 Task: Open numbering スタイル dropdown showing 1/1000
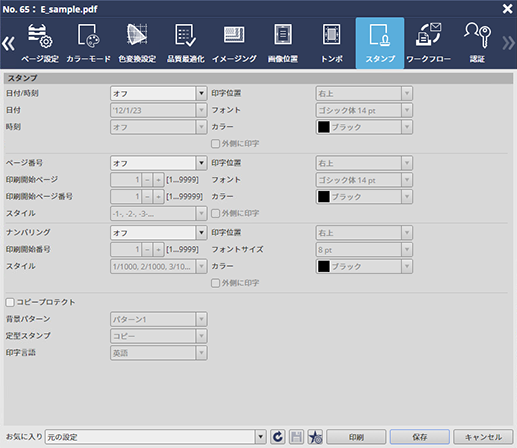click(x=159, y=267)
